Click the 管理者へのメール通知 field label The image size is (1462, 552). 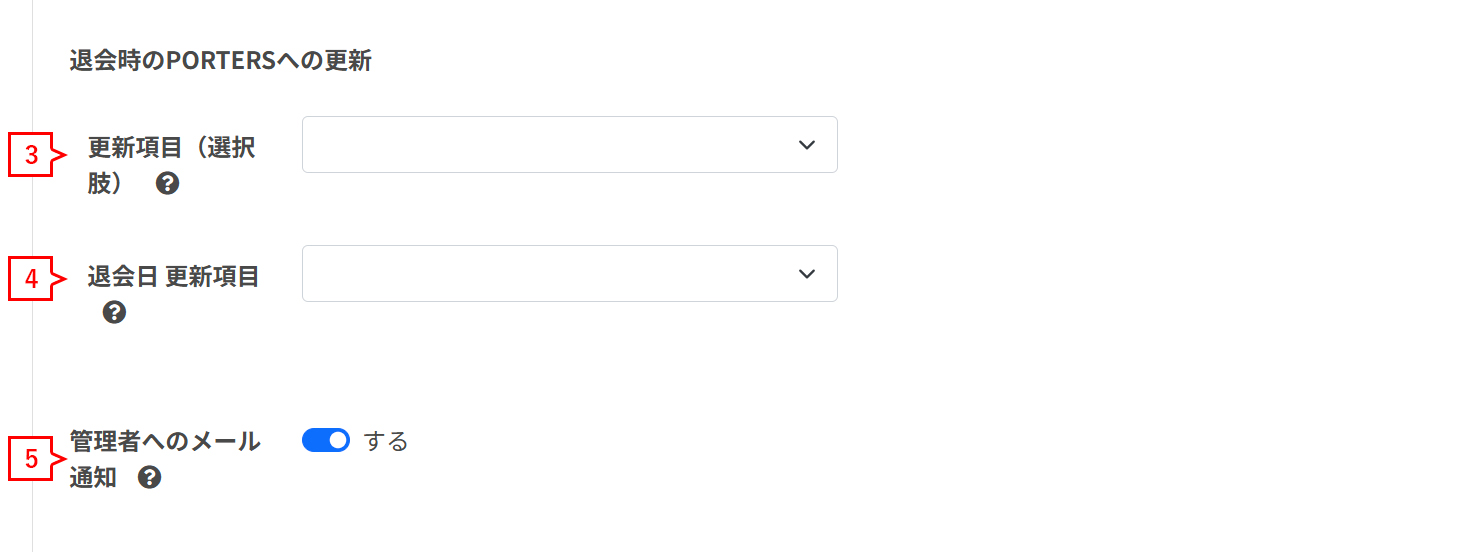[165, 459]
